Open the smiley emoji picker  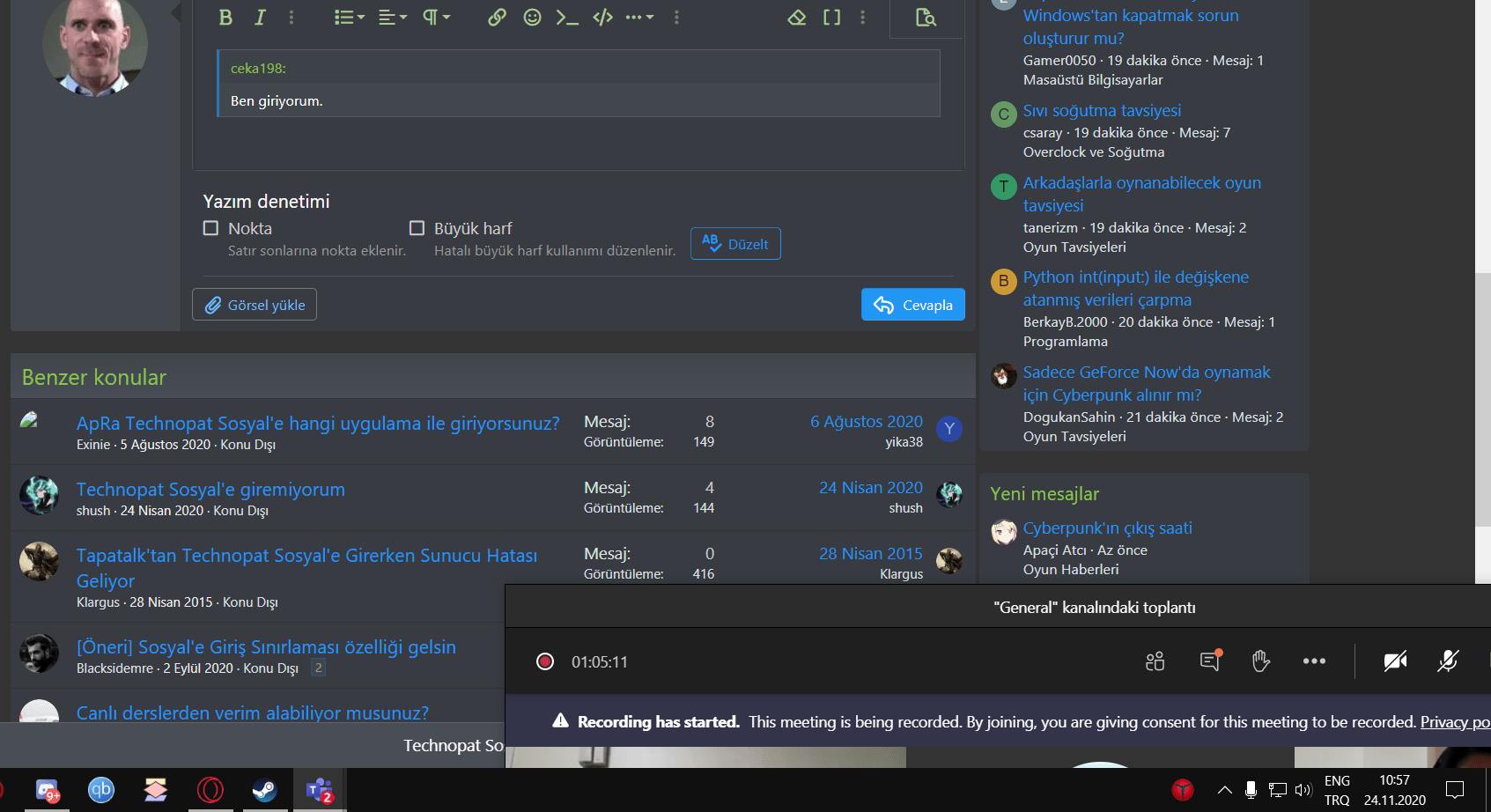(x=532, y=18)
